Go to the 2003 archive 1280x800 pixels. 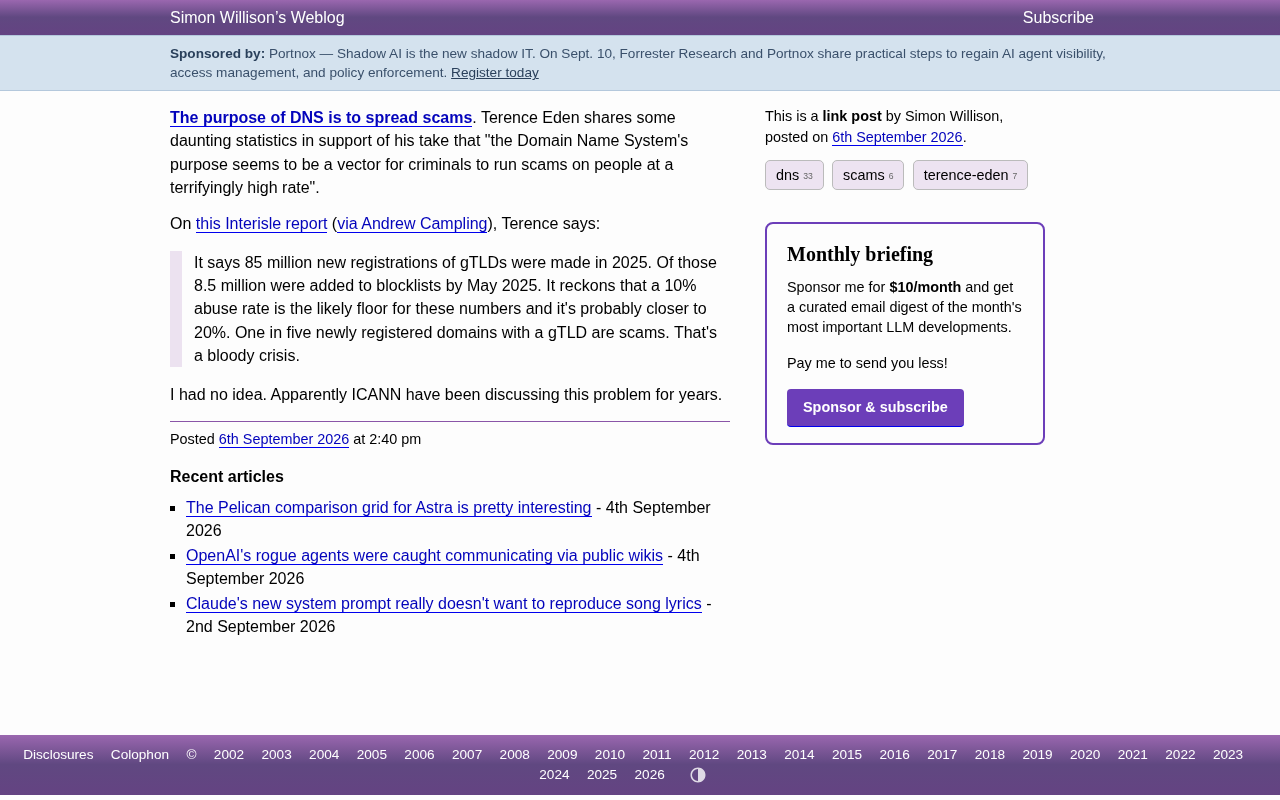[x=277, y=755]
